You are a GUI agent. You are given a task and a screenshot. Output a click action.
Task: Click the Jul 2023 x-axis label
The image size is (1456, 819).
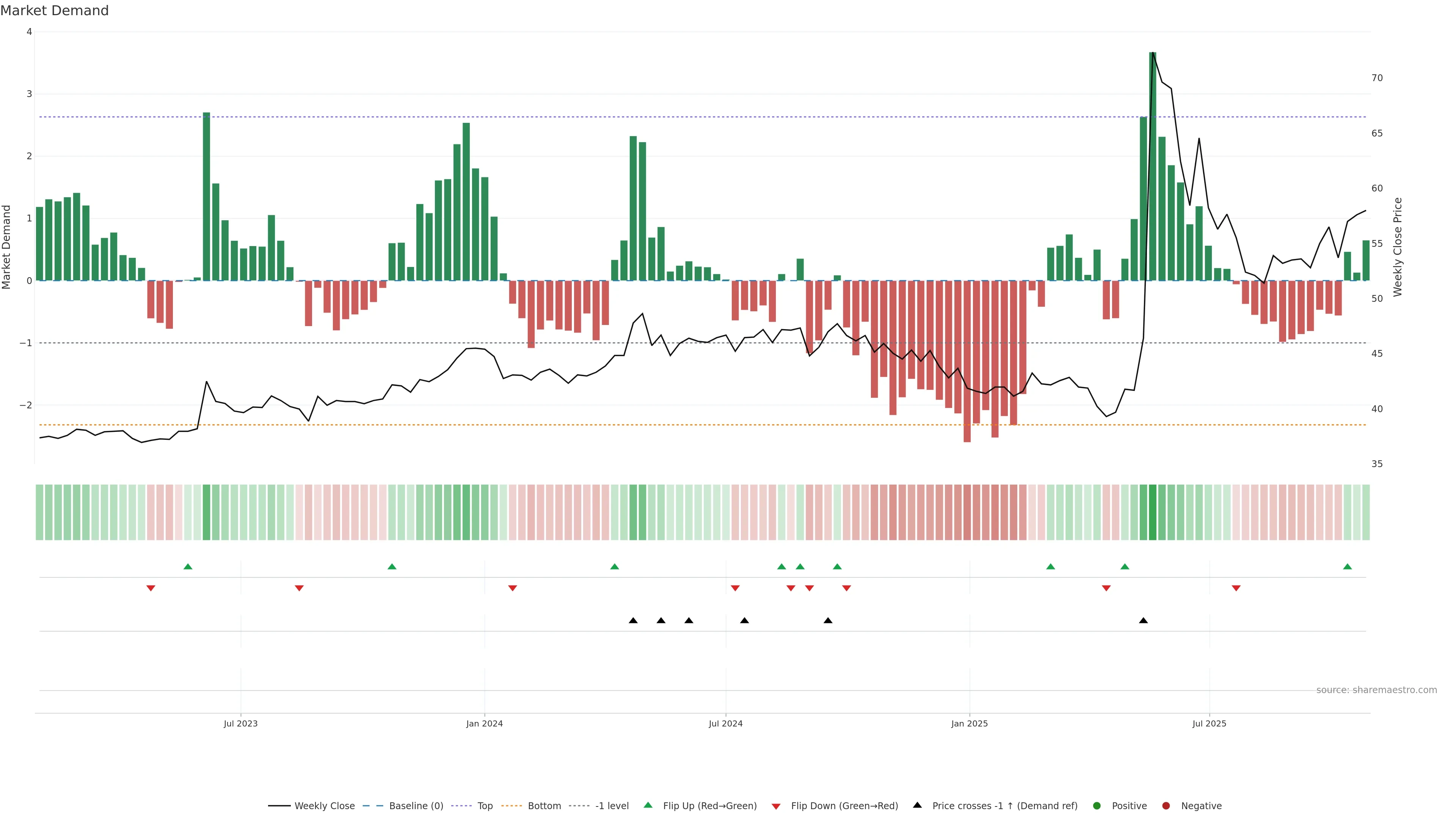pyautogui.click(x=241, y=723)
